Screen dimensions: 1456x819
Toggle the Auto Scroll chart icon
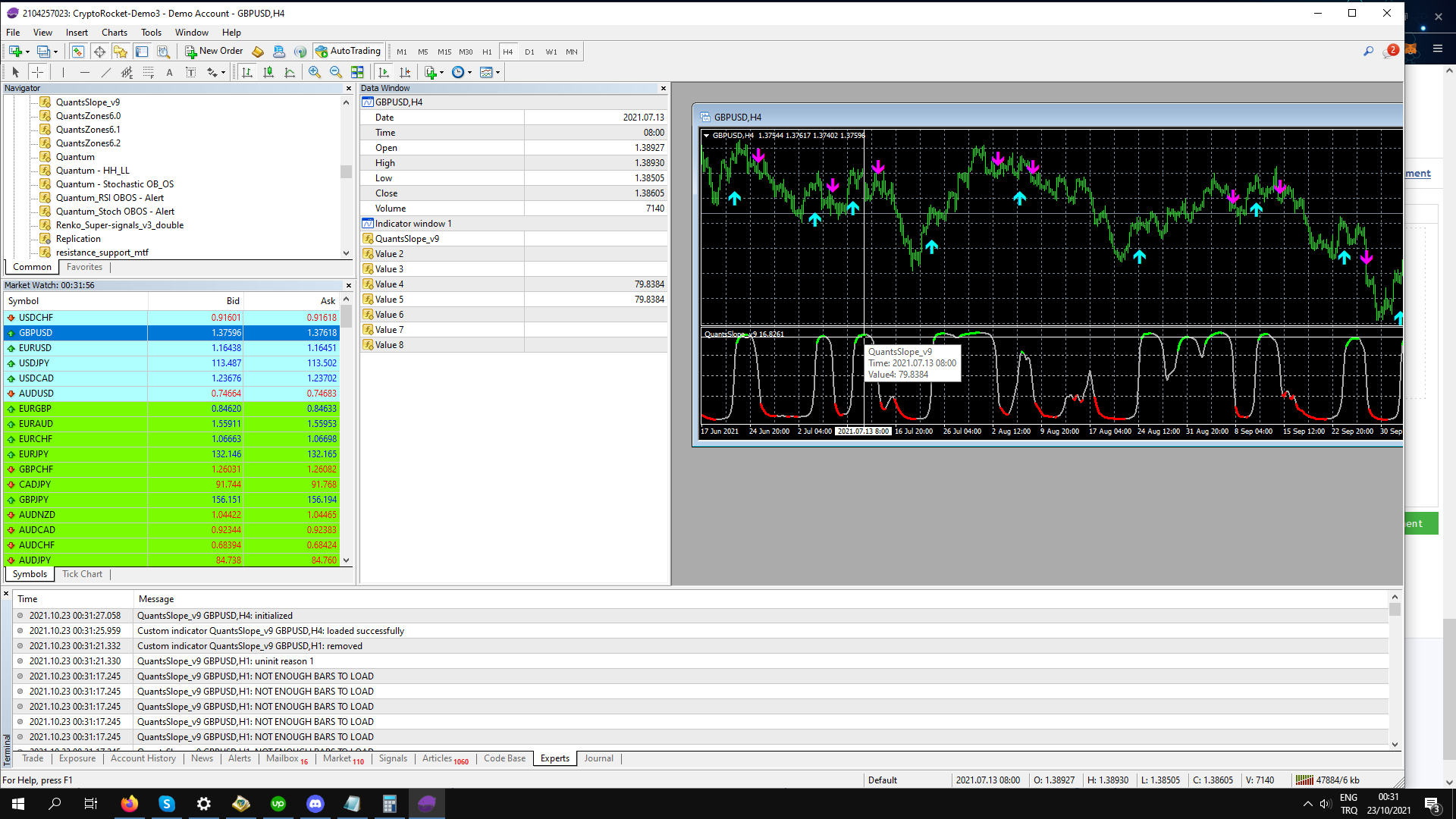click(384, 72)
